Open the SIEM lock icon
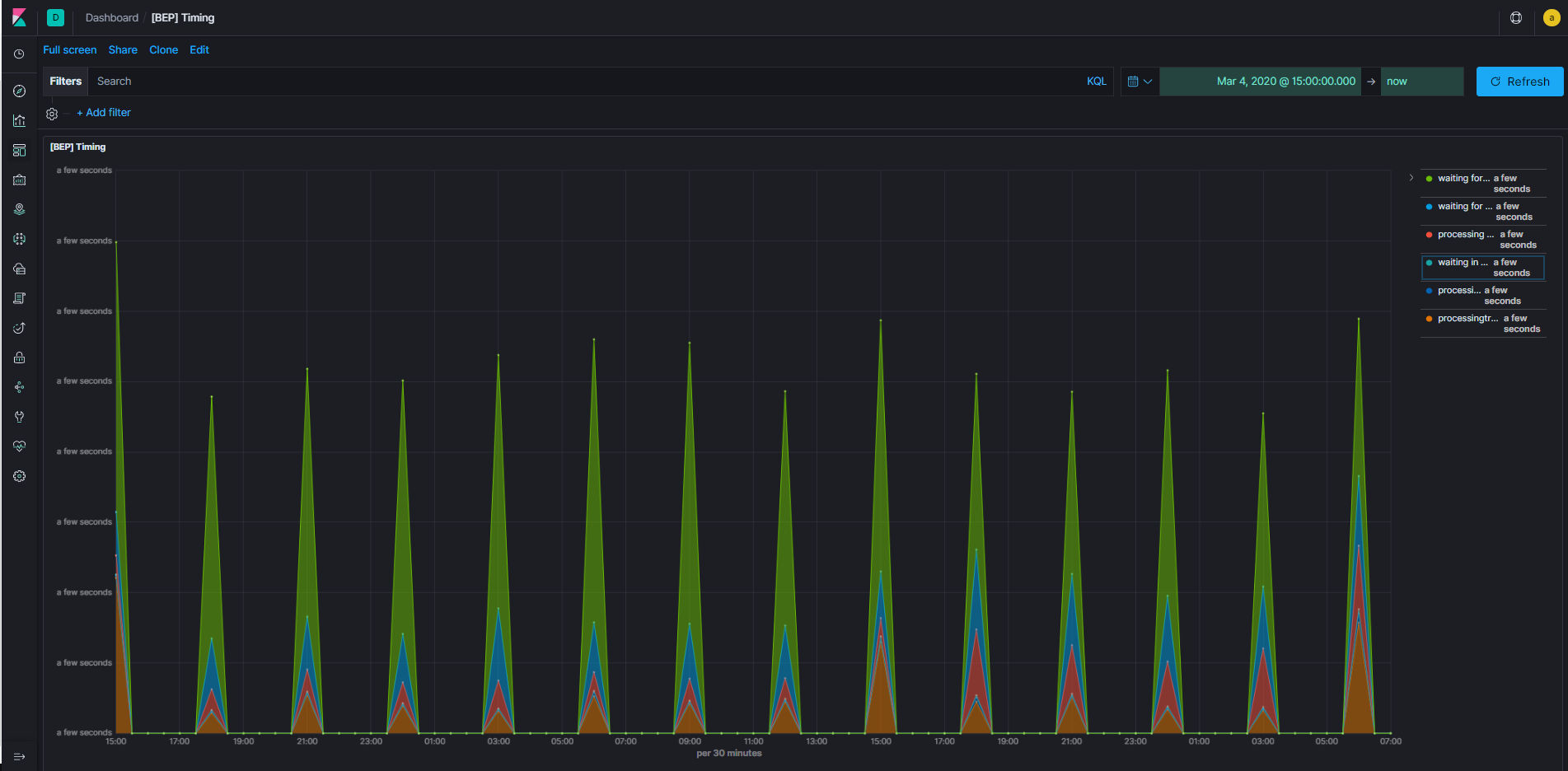The image size is (1568, 771). (19, 357)
